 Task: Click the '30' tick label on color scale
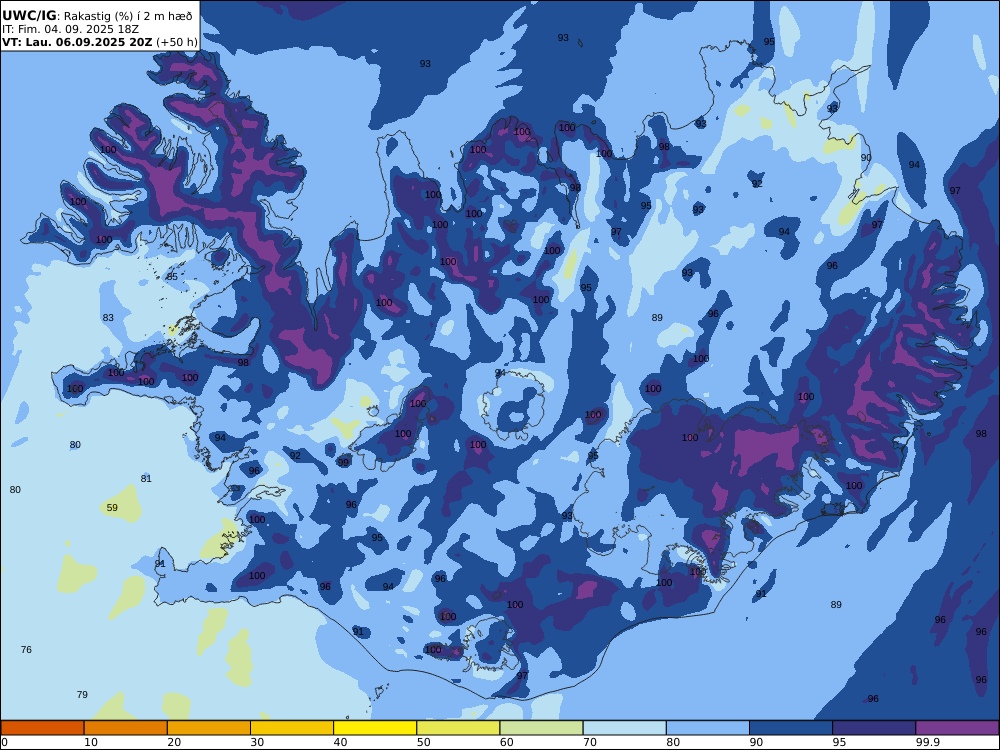pyautogui.click(x=257, y=742)
